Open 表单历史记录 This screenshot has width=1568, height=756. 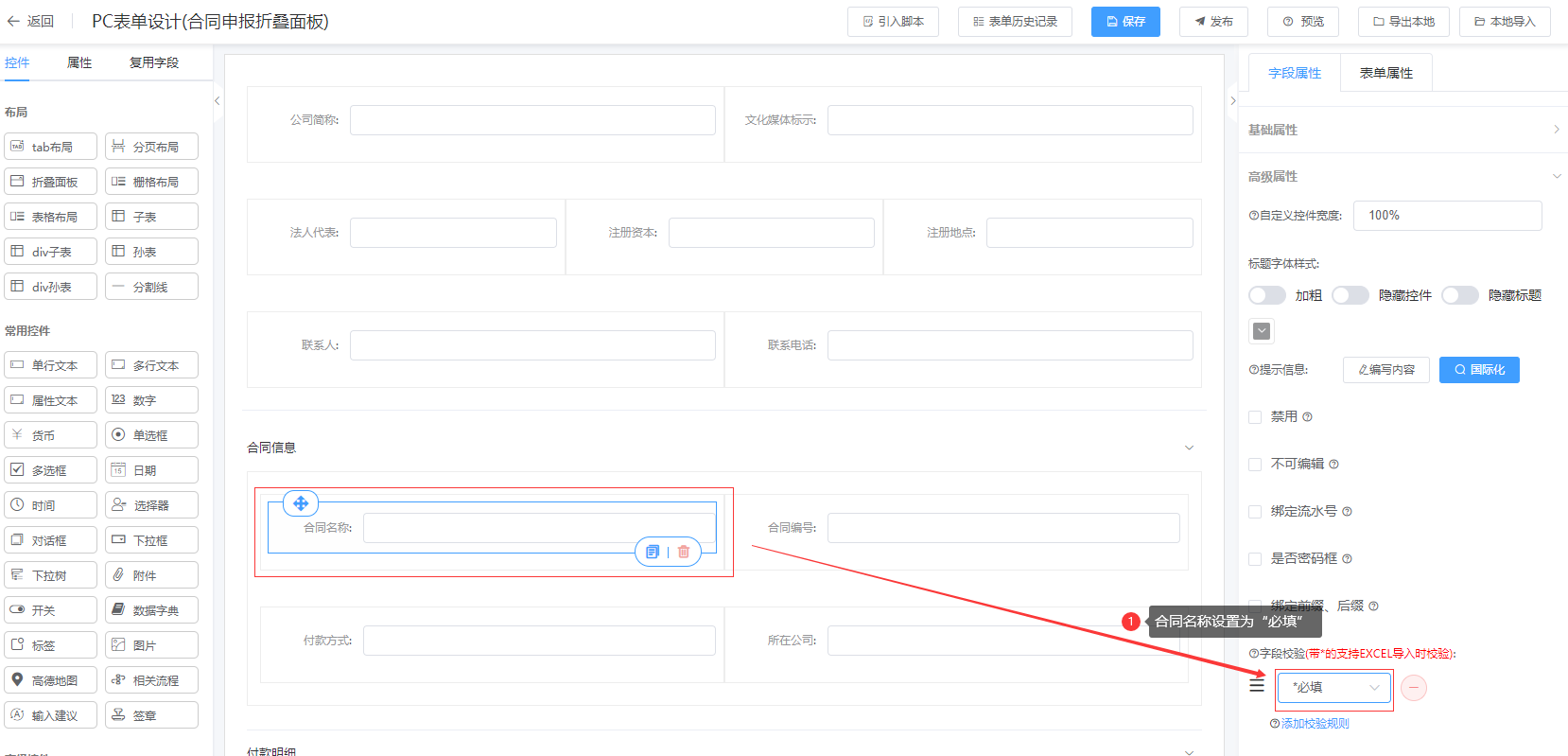[1015, 22]
